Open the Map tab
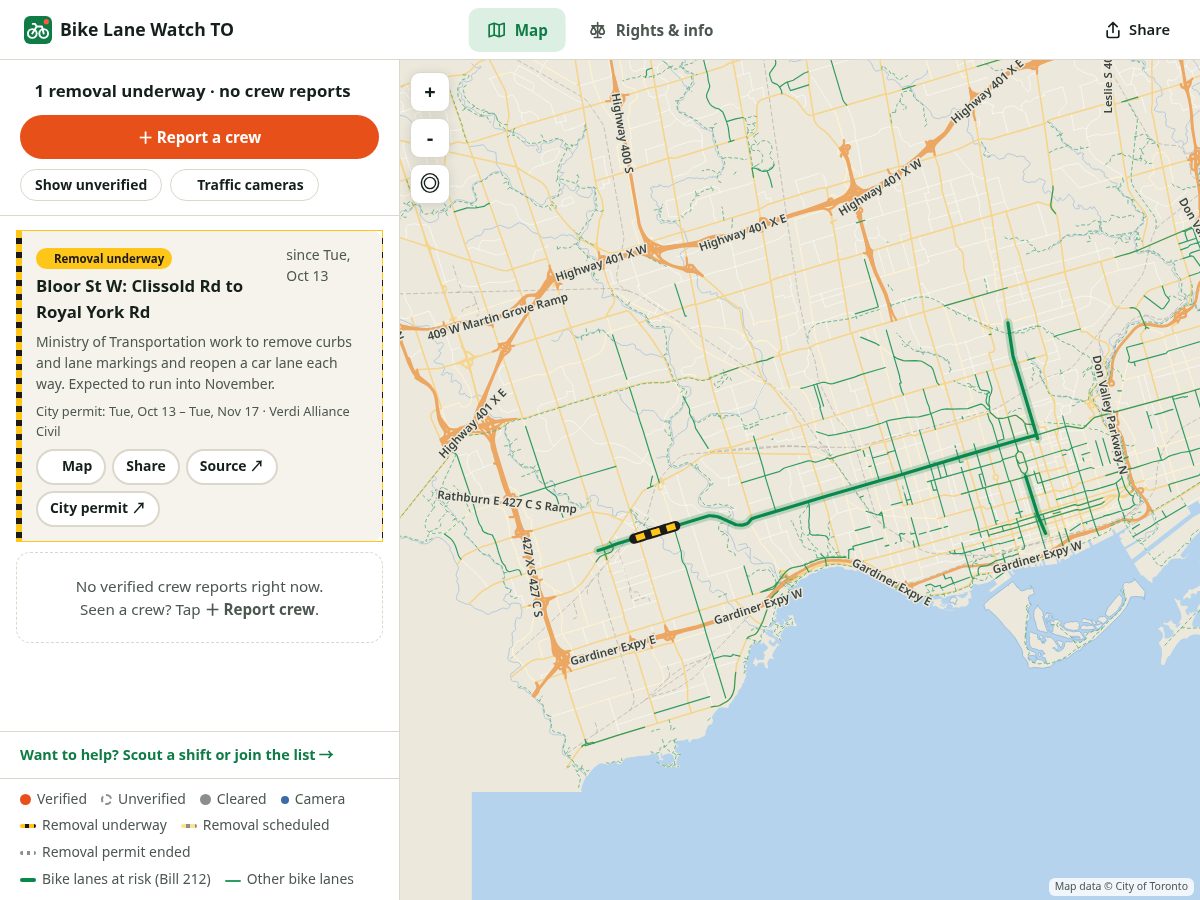The image size is (1200, 900). tap(517, 30)
